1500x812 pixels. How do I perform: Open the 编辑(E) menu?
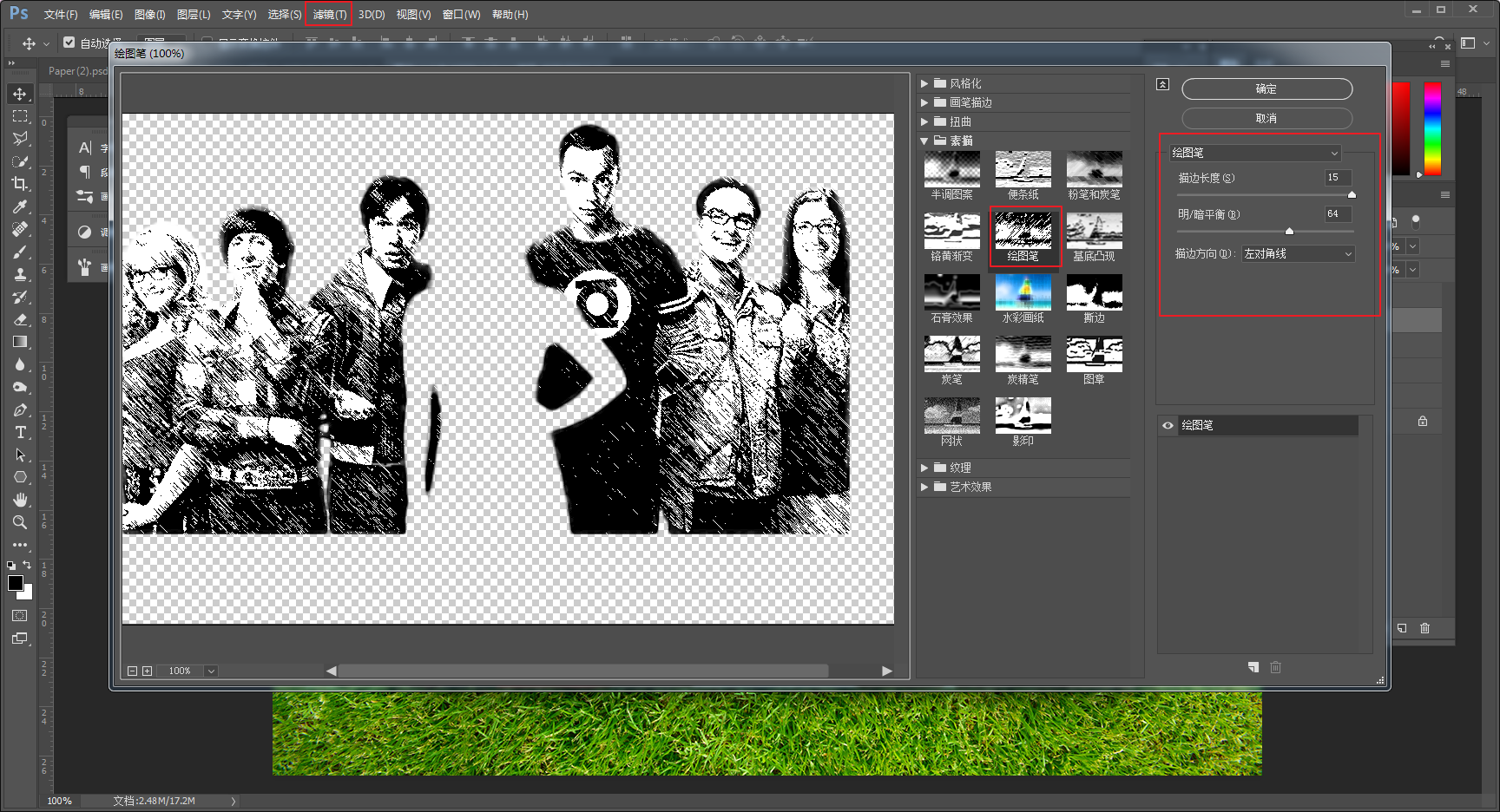(x=106, y=15)
